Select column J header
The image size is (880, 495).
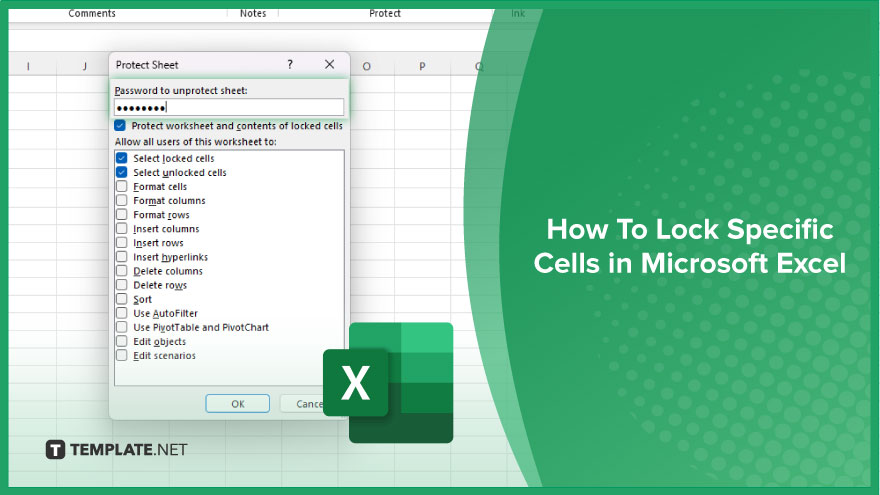85,66
